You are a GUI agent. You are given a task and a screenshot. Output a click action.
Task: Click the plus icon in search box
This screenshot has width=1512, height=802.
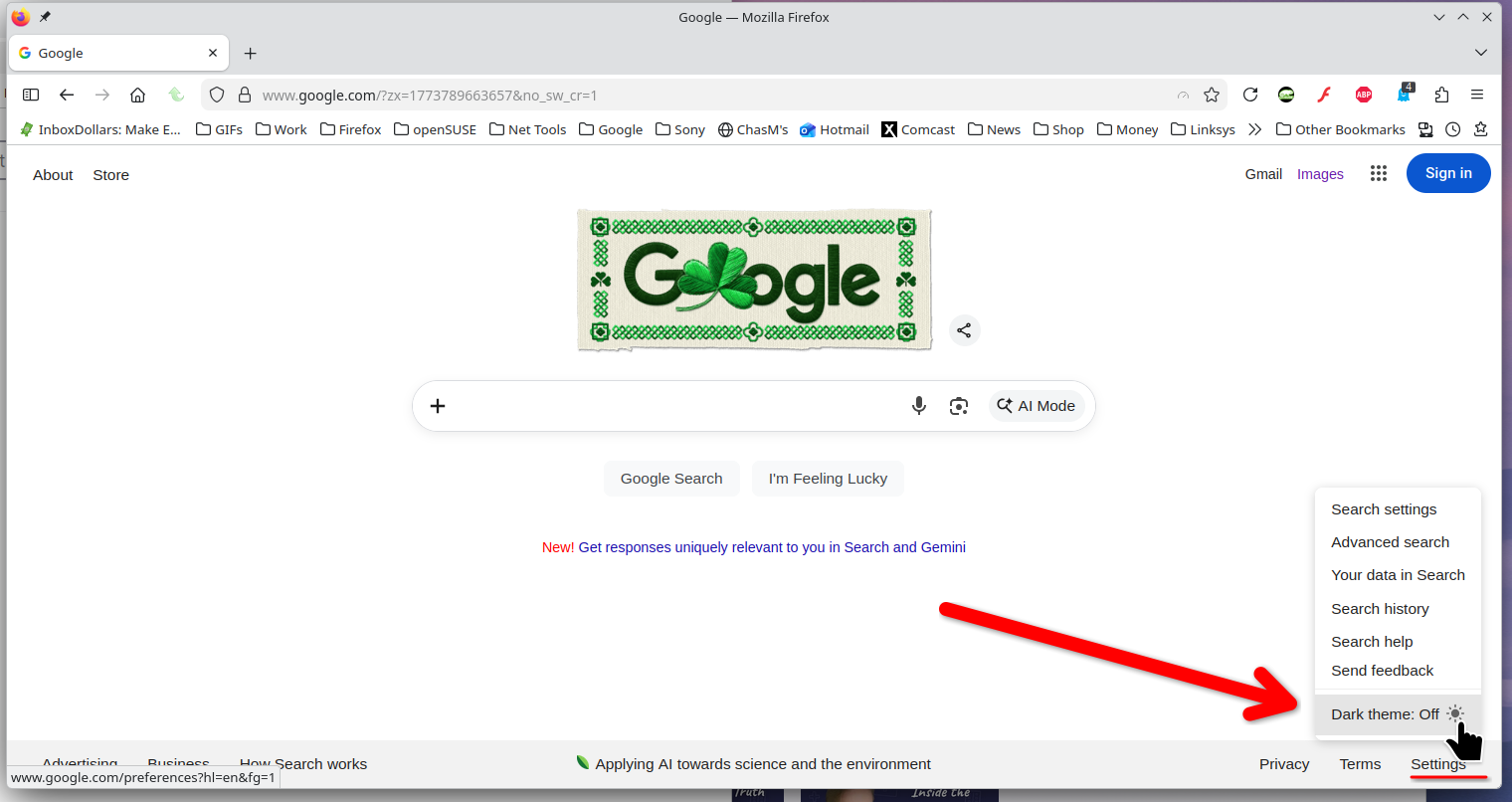438,406
